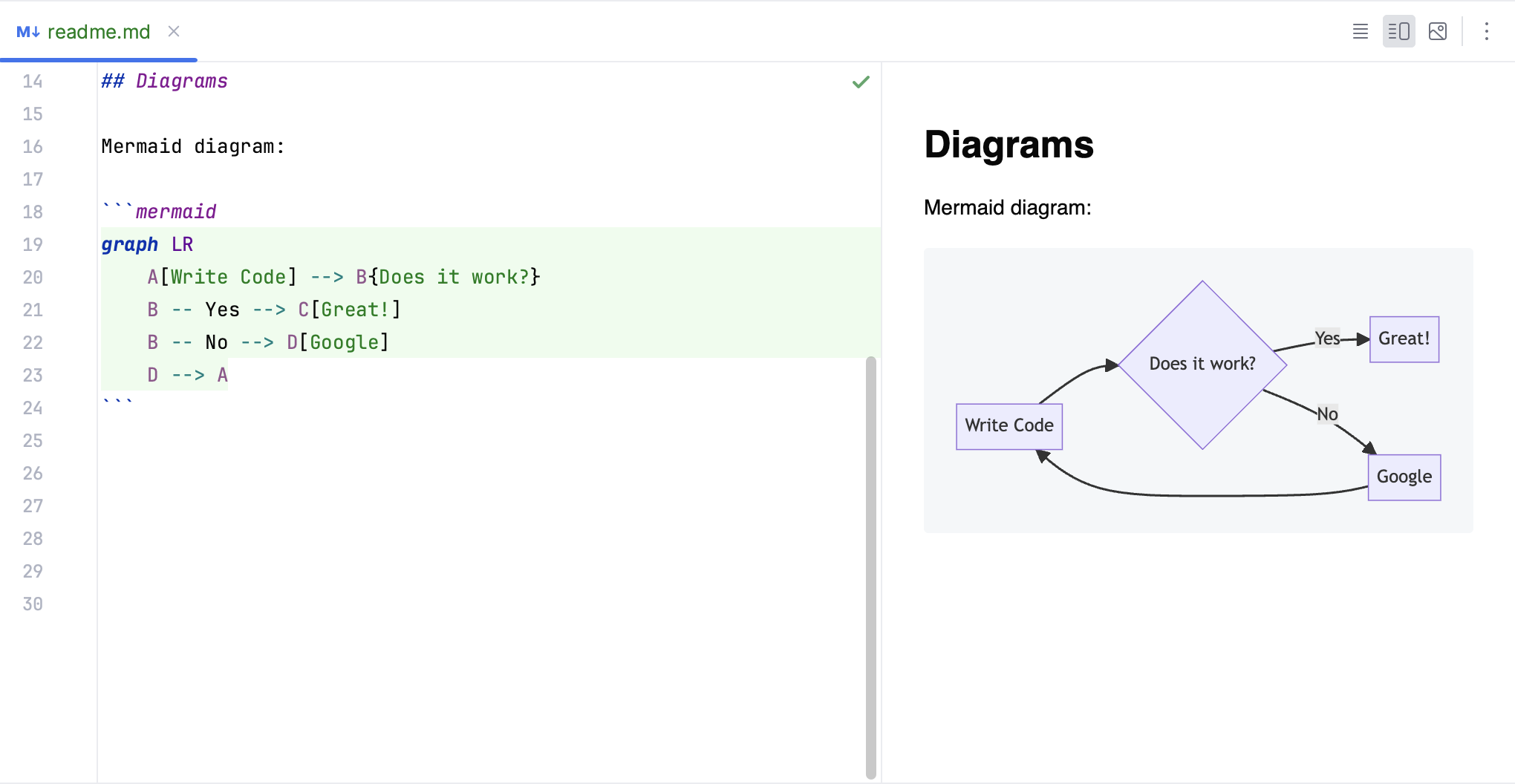
Task: Click the mermaid fence opening on line 18
Action: tap(159, 212)
